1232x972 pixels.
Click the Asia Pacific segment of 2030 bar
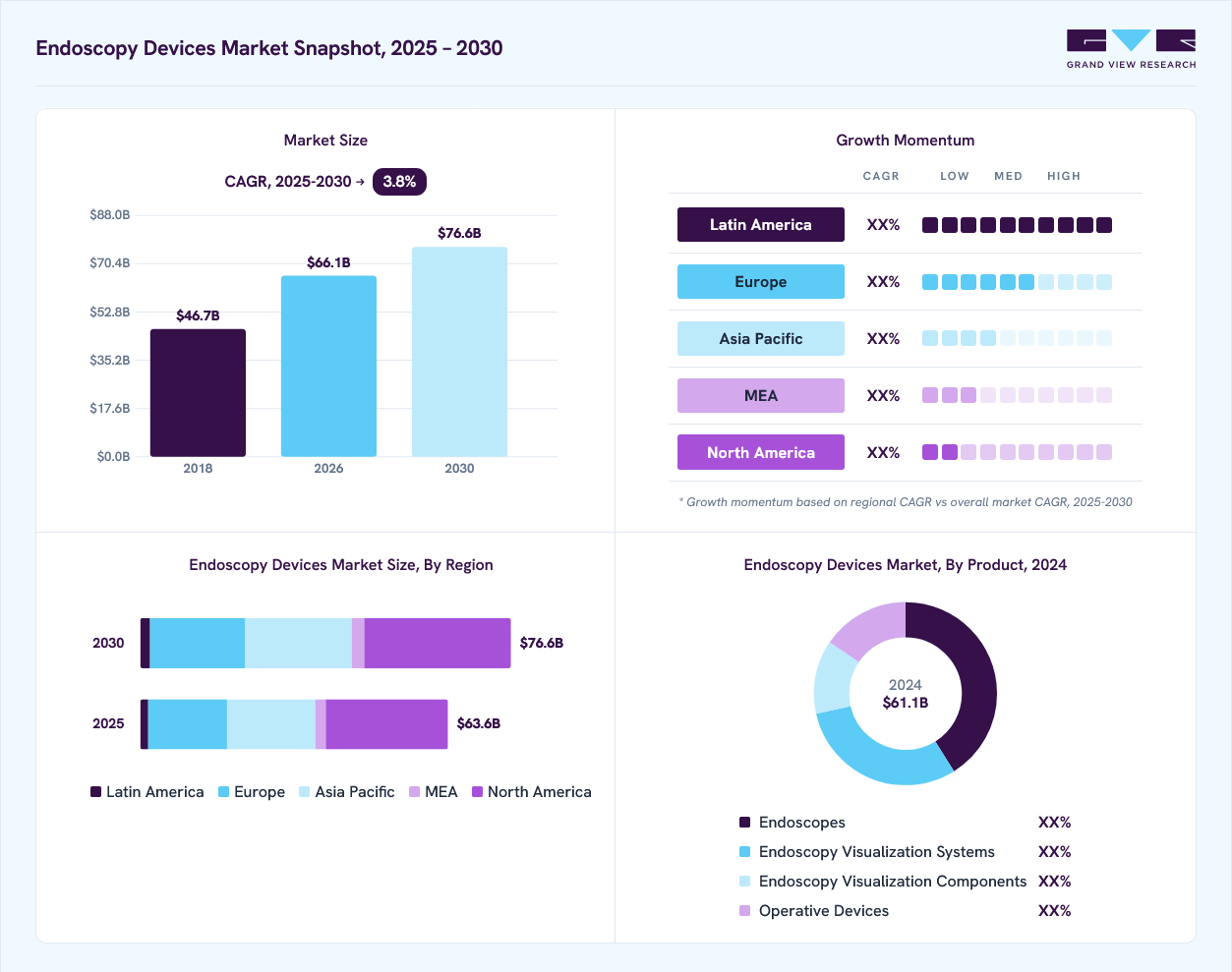[298, 643]
